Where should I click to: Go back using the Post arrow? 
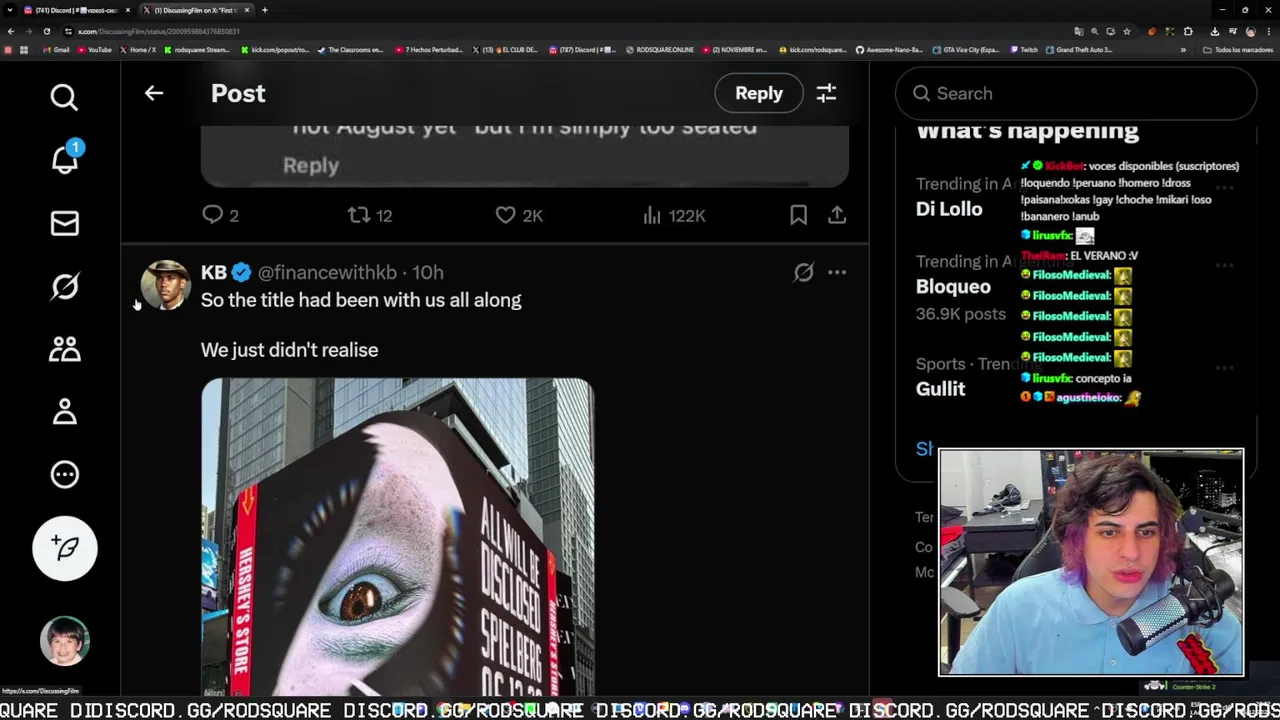153,93
